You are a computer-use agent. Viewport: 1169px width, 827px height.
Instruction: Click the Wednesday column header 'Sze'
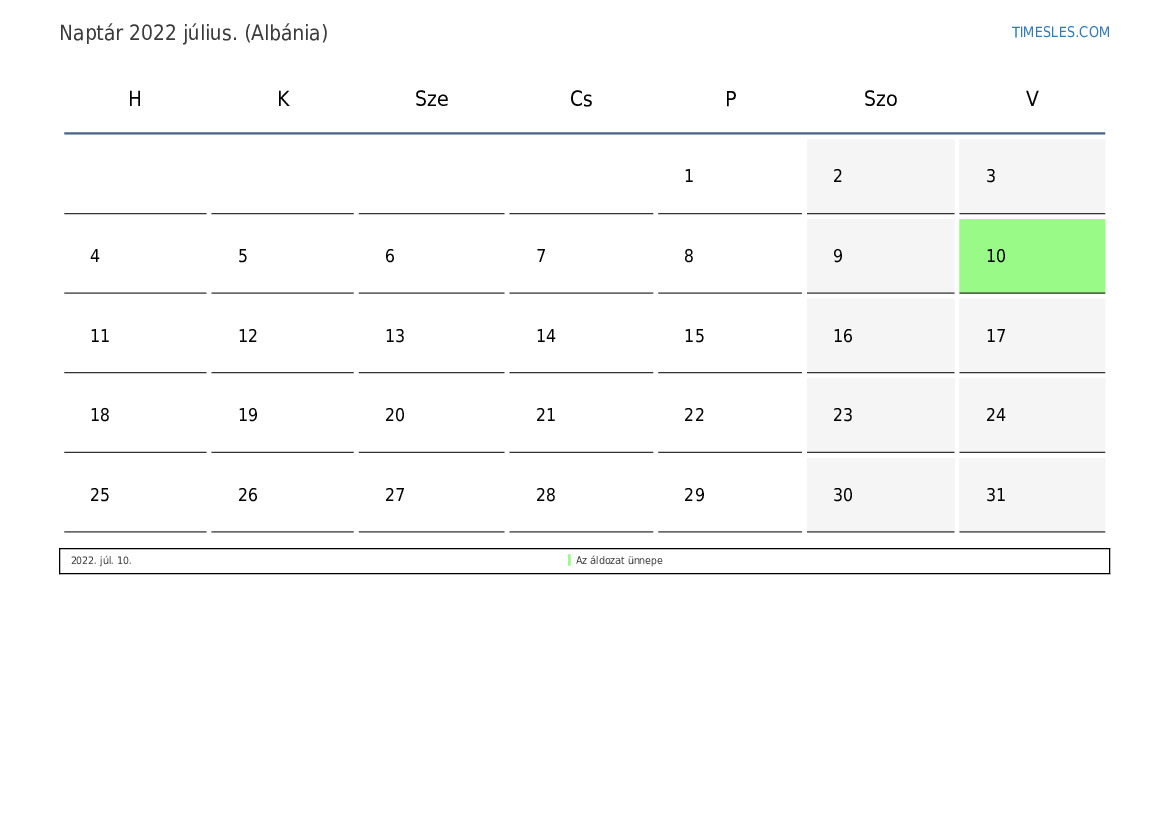(x=432, y=99)
